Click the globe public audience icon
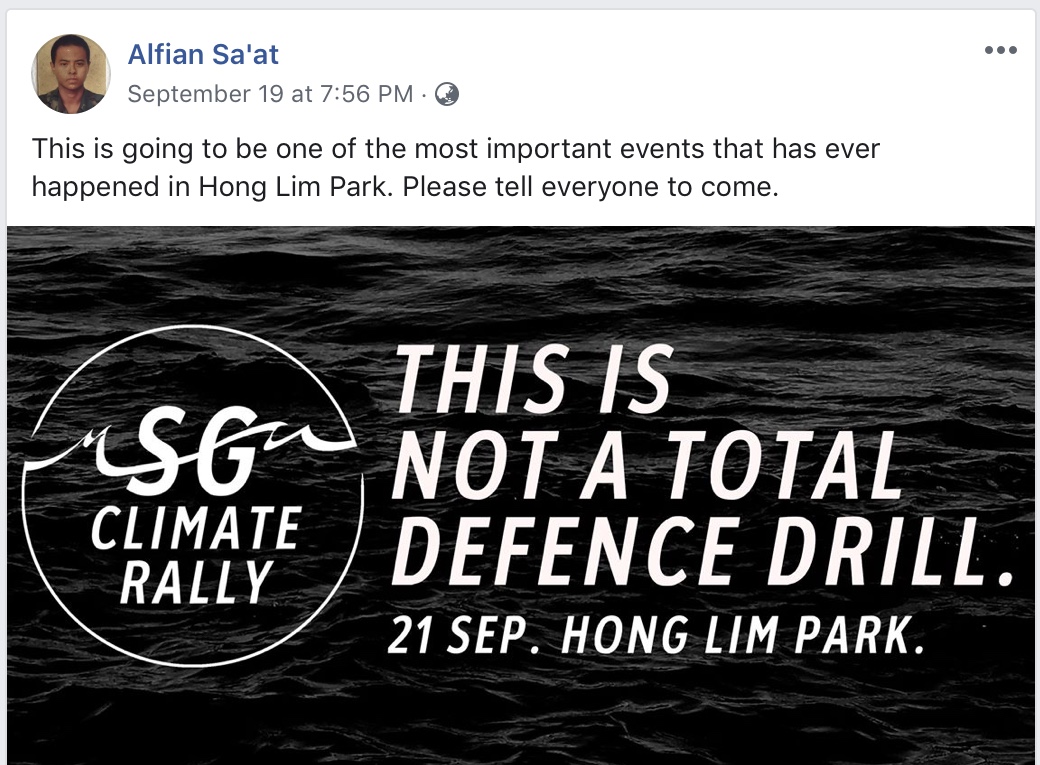This screenshot has height=765, width=1040. pyautogui.click(x=447, y=94)
